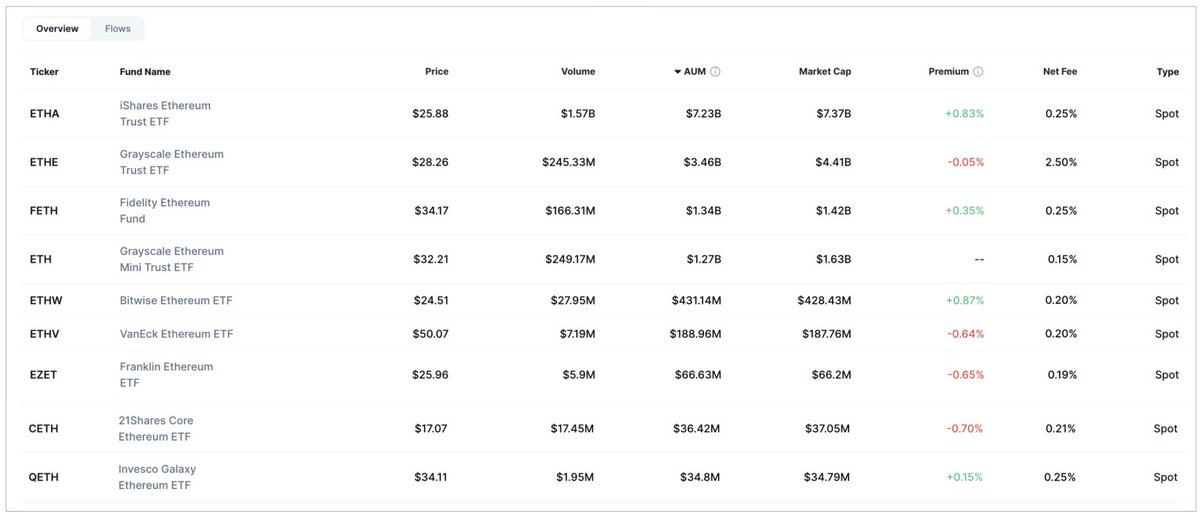Open VanEck Ethereum ETF link

point(176,334)
